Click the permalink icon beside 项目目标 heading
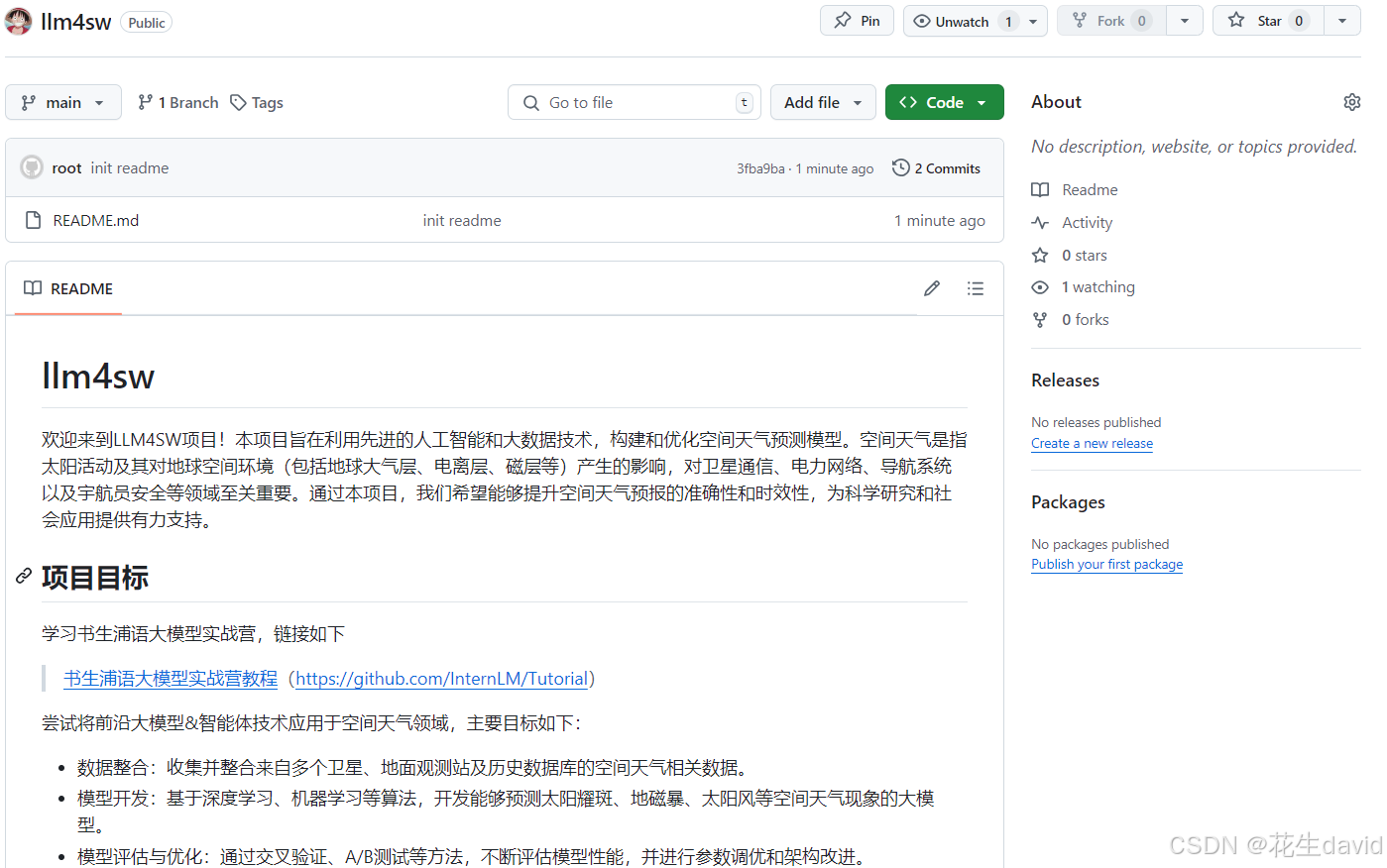 click(23, 577)
